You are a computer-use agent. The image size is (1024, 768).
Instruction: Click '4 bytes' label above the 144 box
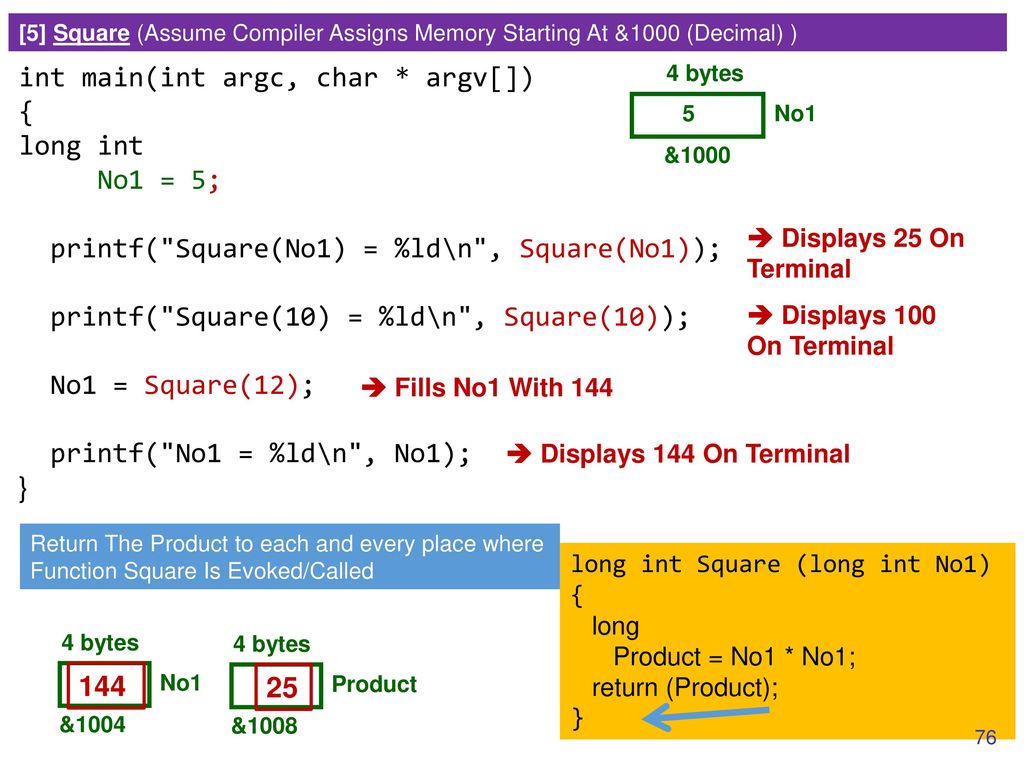coord(100,643)
